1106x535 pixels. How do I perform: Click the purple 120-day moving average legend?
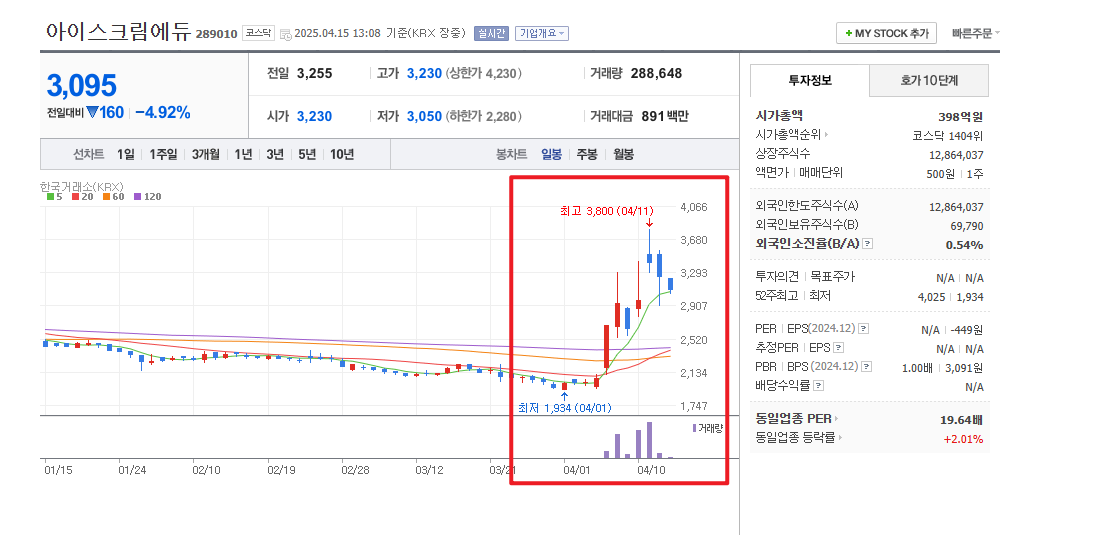(x=147, y=197)
